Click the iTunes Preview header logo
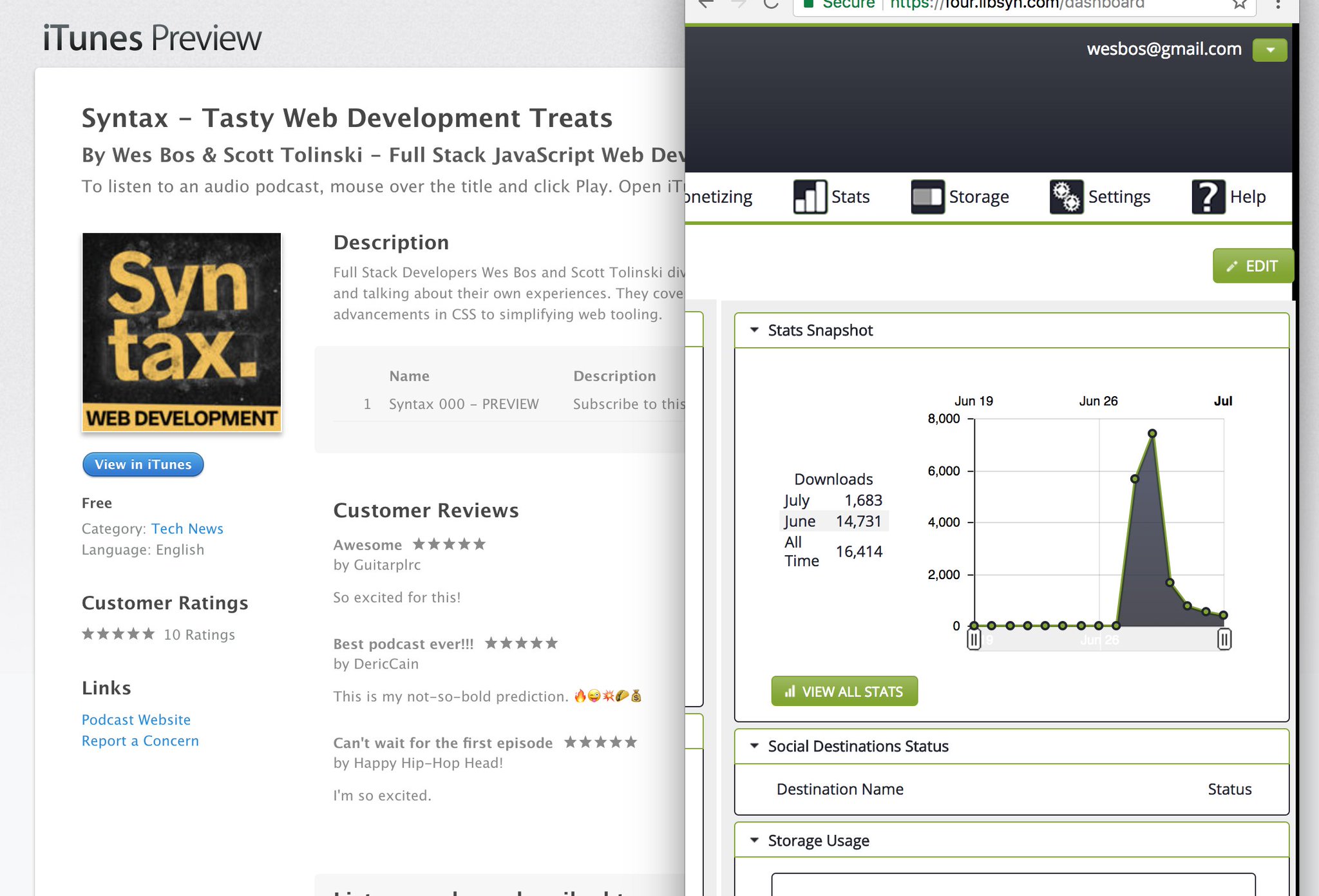 tap(152, 38)
